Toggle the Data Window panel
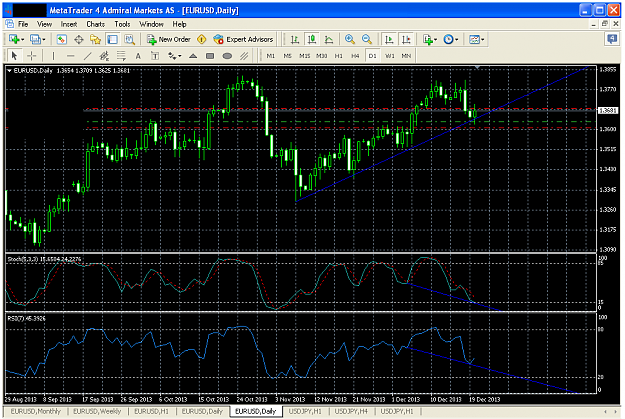625x419 pixels. (x=79, y=39)
